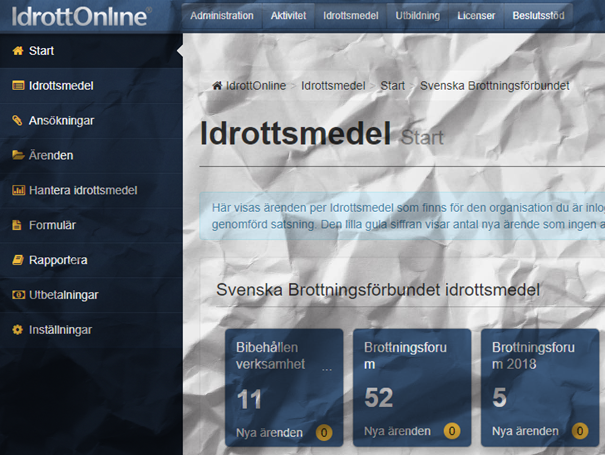
Task: Click the document icon beside Formulär
Action: click(17, 225)
